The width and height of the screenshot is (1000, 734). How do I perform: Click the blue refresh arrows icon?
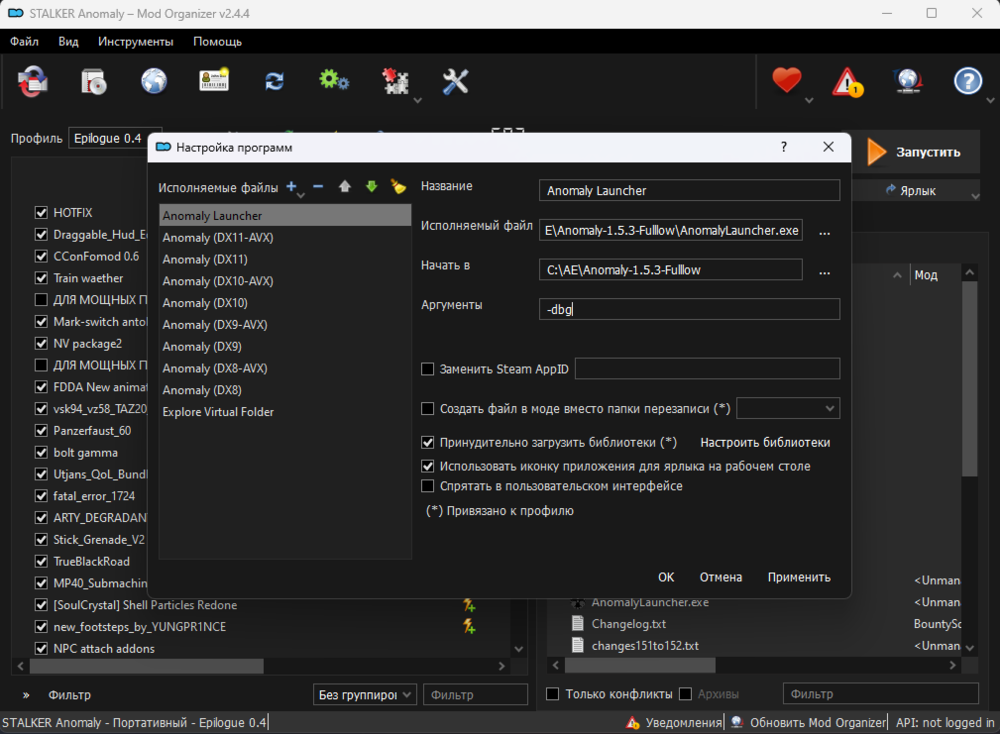(x=274, y=82)
